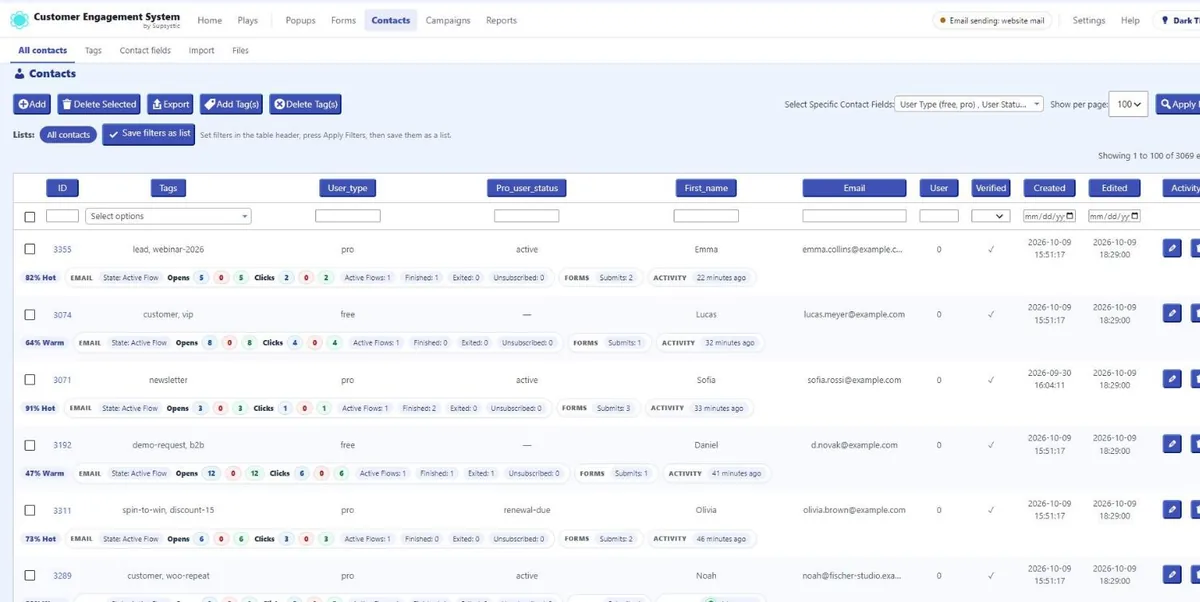Focus the First_name filter input
This screenshot has width=1200, height=602.
tap(706, 216)
